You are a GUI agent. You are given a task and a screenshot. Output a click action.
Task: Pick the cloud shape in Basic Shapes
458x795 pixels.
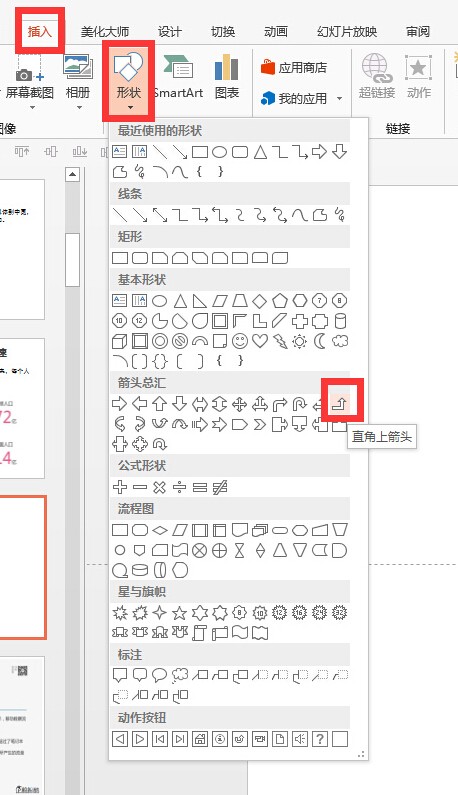(x=340, y=341)
